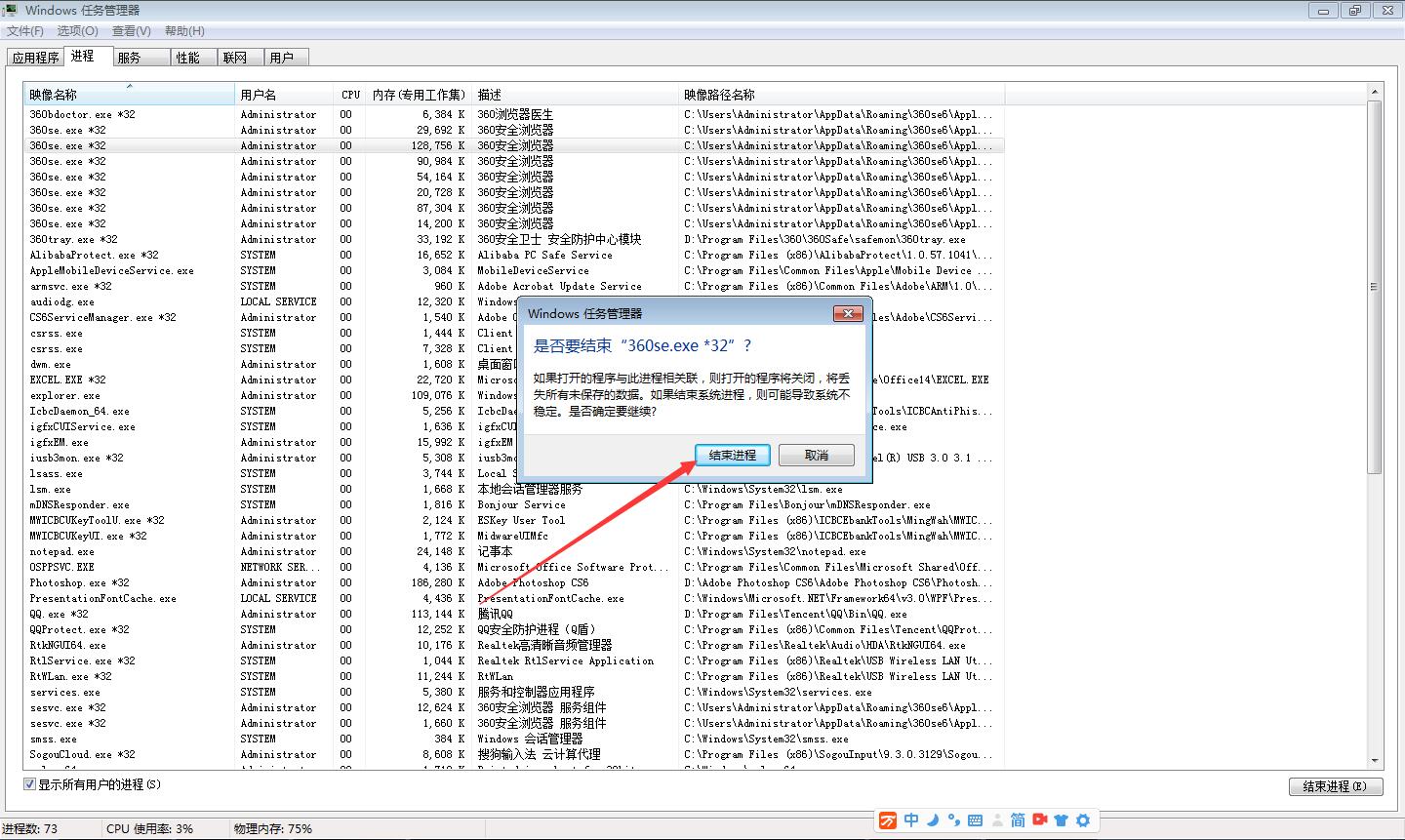The height and width of the screenshot is (840, 1405).
Task: Toggle the 简 simplified Chinese icon
Action: click(x=1018, y=820)
